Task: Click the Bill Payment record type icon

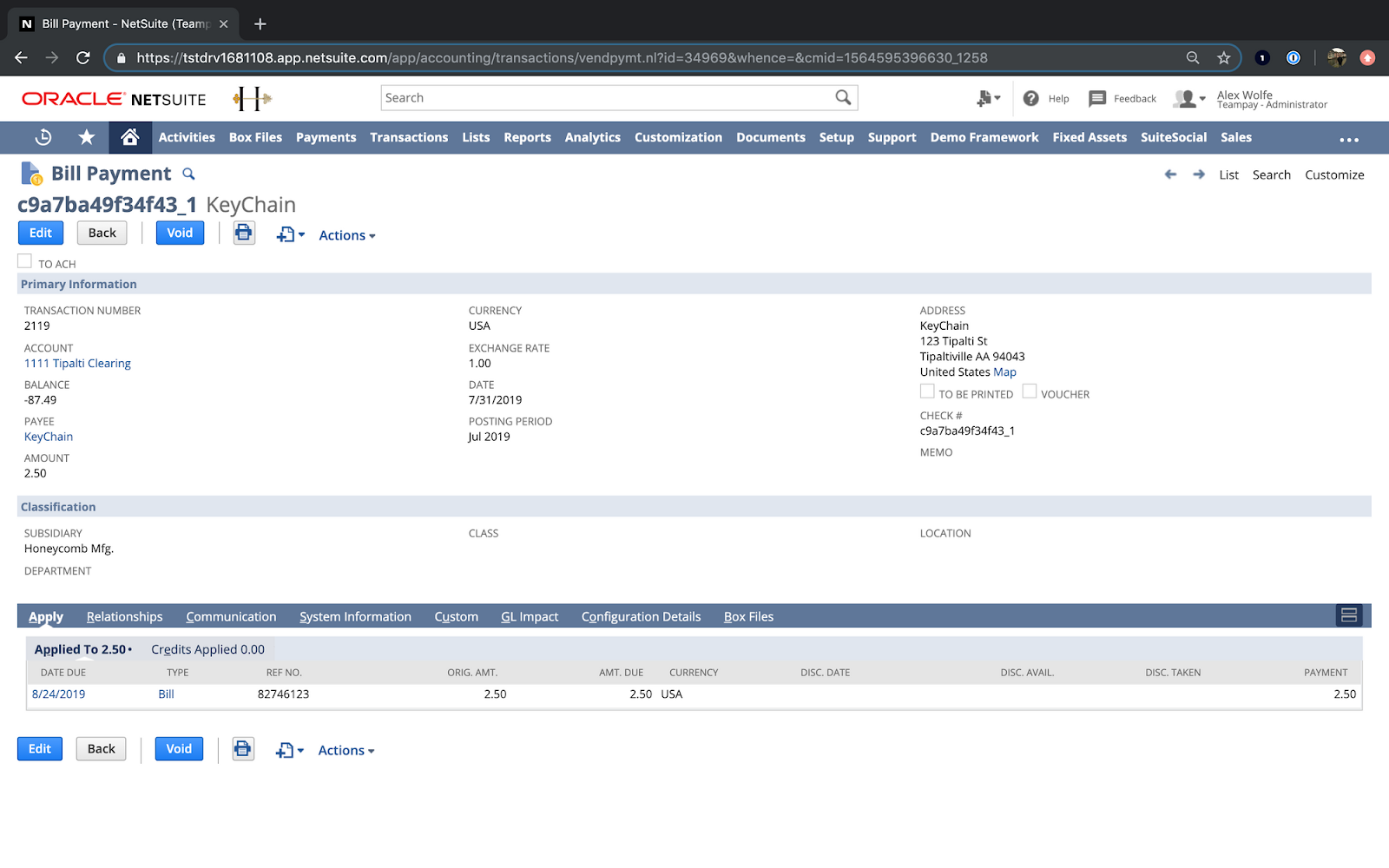Action: tap(31, 174)
